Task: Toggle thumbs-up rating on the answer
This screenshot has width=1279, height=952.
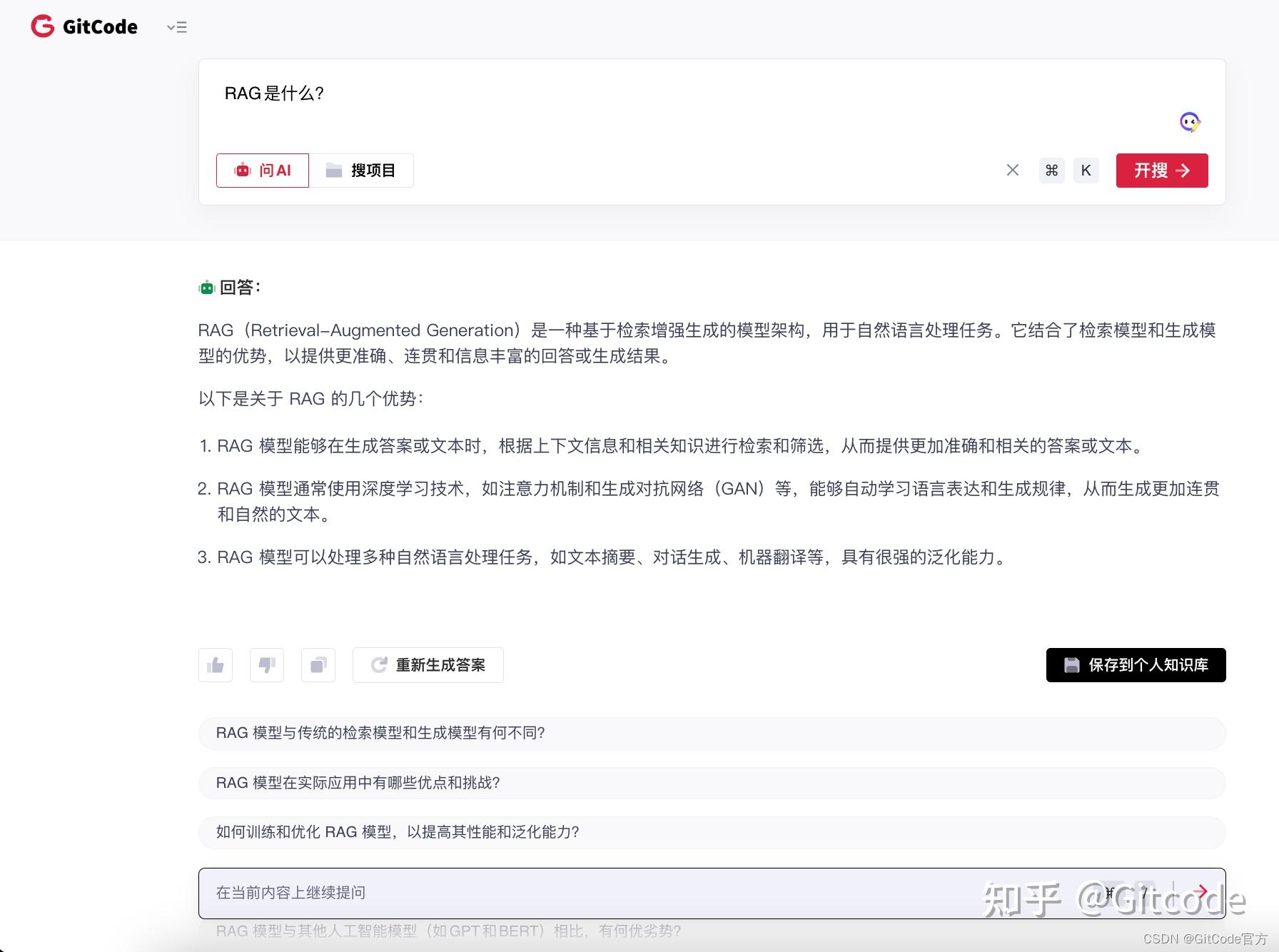Action: point(215,664)
